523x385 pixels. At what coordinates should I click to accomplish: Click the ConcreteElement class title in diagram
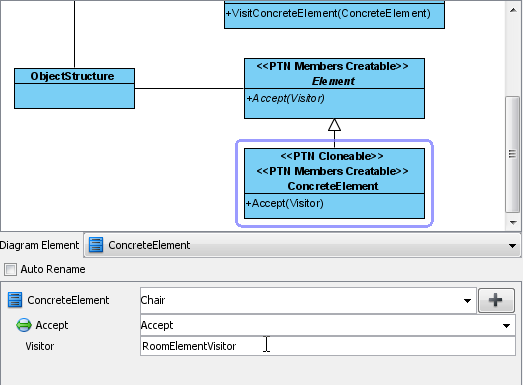pos(333,186)
